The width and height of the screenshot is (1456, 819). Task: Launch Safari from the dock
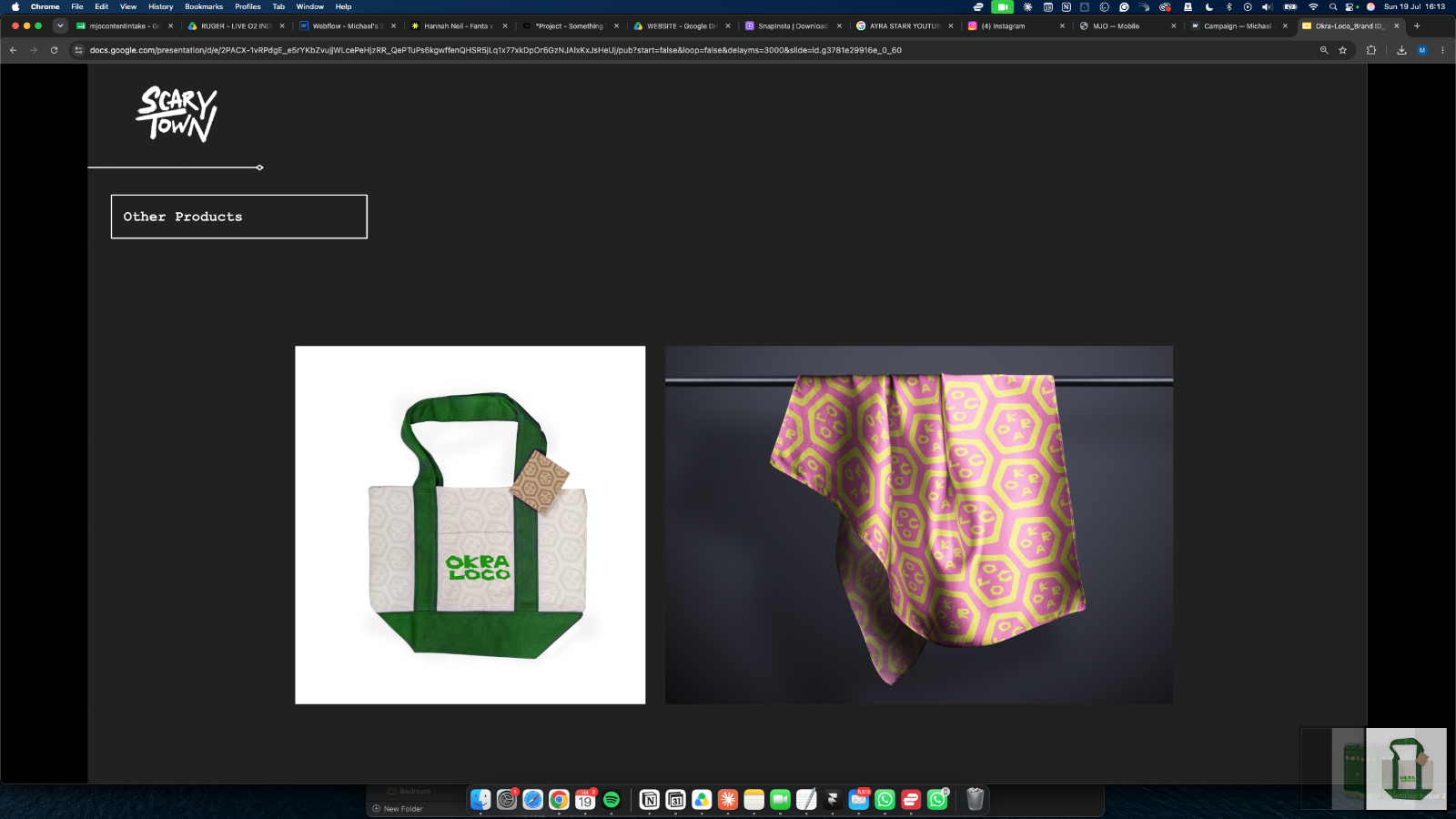point(533,799)
